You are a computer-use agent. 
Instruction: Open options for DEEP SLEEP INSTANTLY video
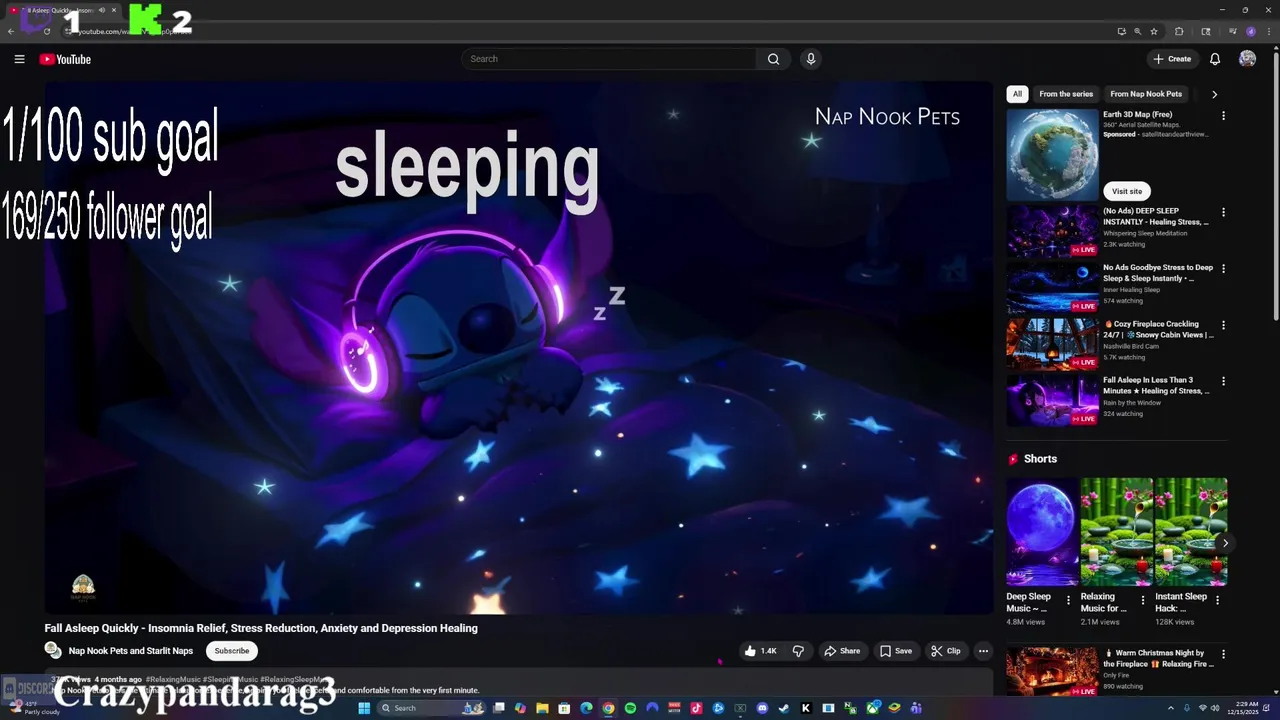[1223, 212]
